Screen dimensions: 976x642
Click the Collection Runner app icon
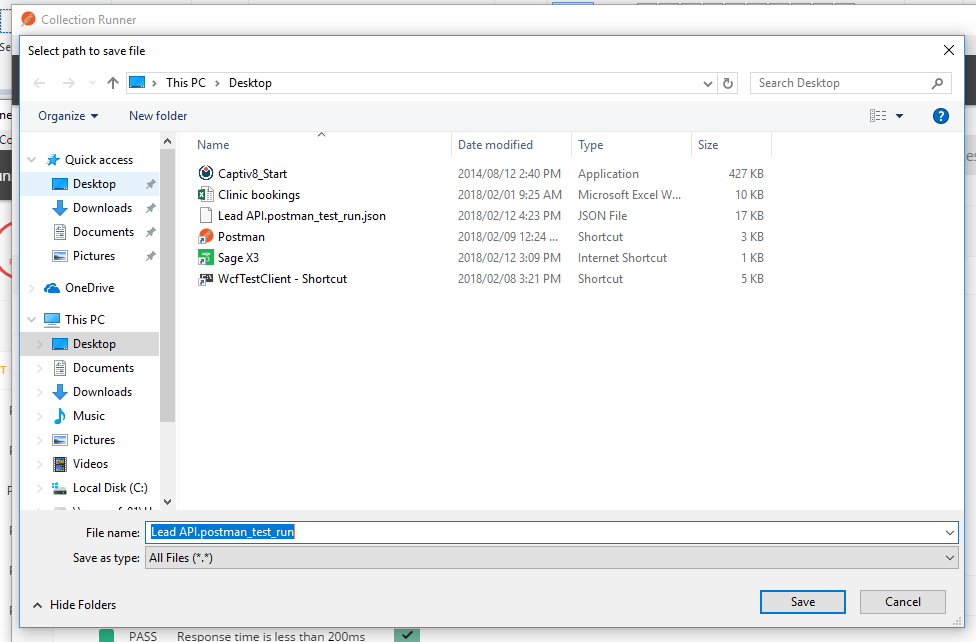pos(28,18)
